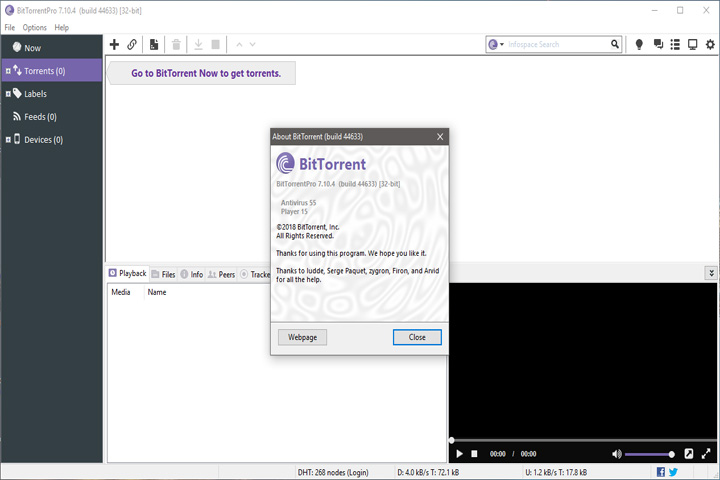Click the Create New Torrent file icon
The width and height of the screenshot is (720, 480).
[x=154, y=44]
